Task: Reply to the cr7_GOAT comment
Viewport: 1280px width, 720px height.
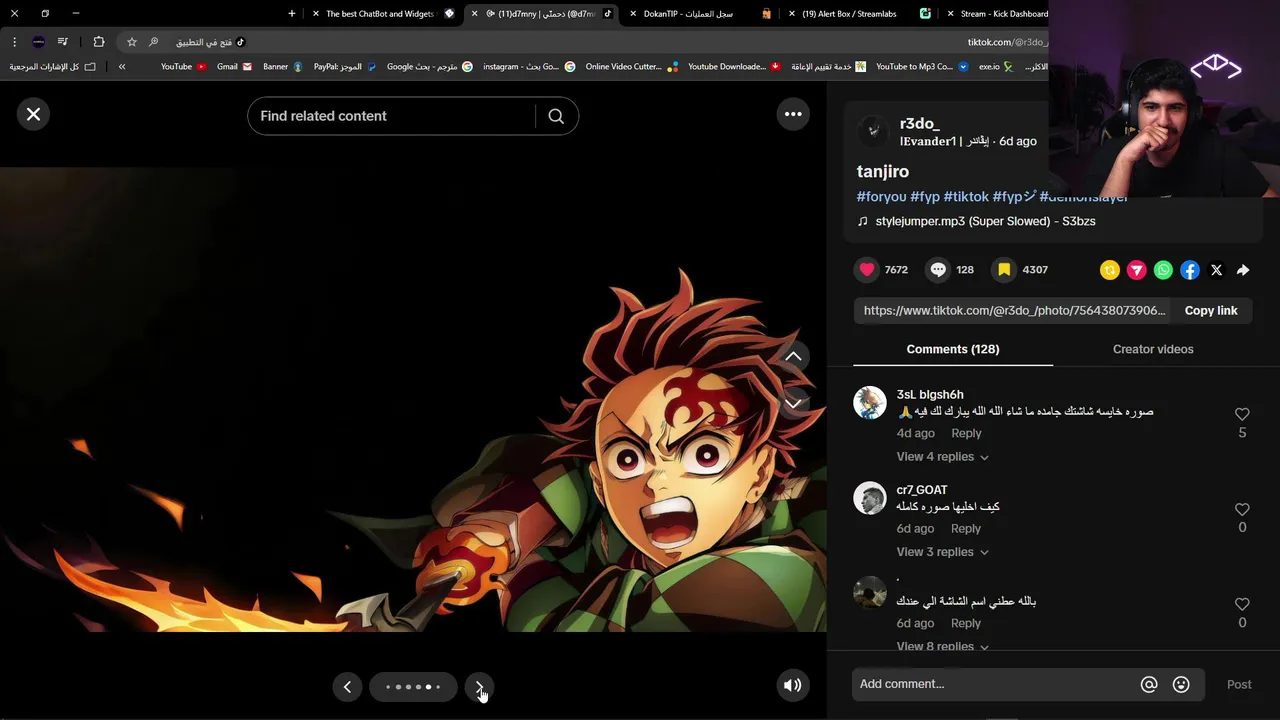Action: click(966, 528)
